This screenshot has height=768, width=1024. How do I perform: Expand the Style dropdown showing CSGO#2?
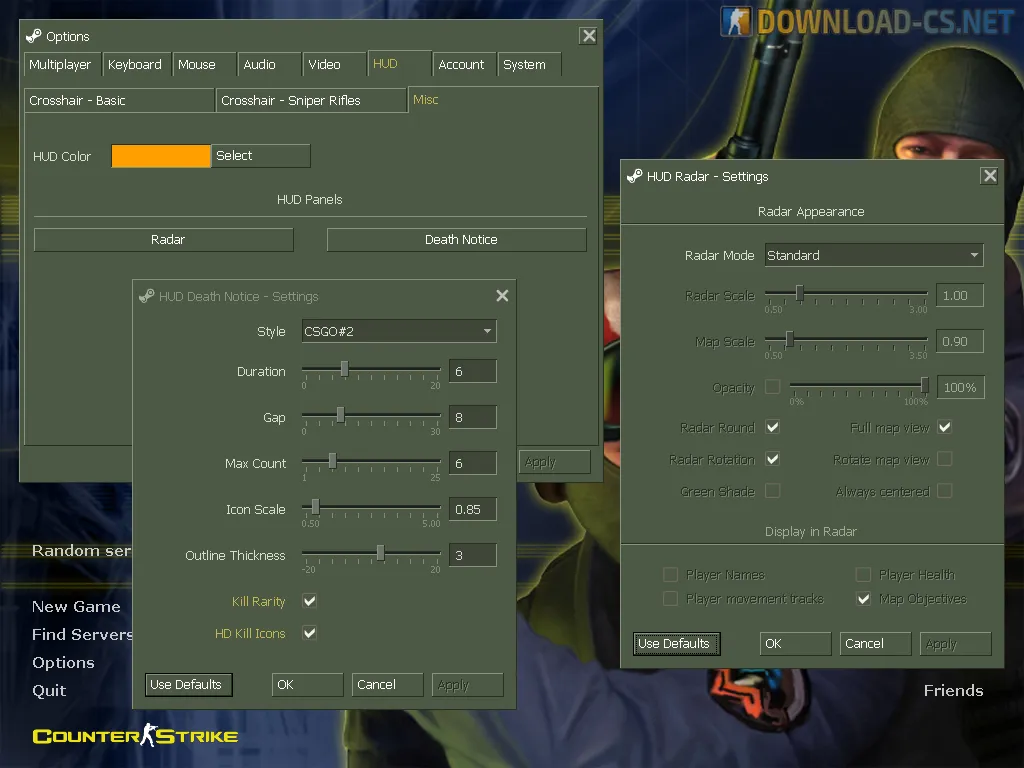(399, 331)
